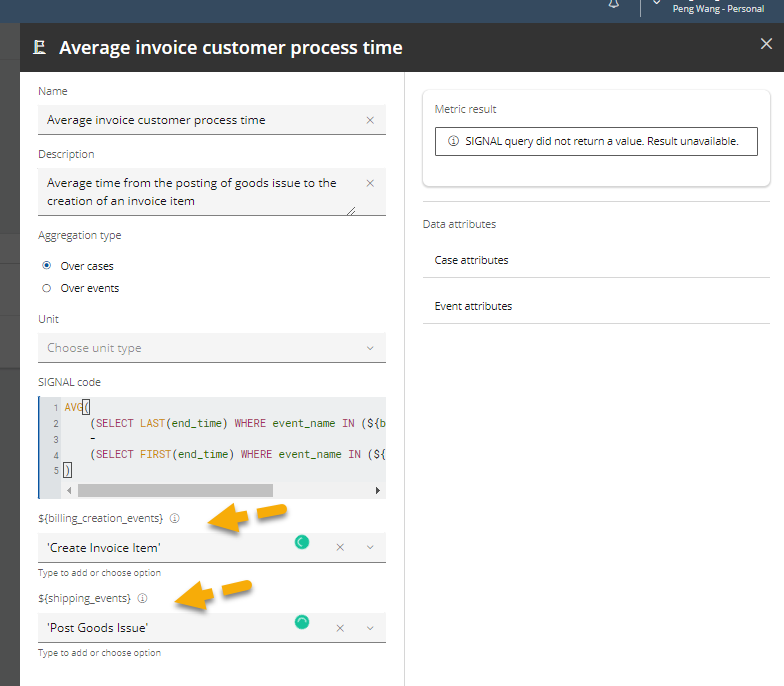Image resolution: width=784 pixels, height=686 pixels.
Task: Open the notification bell
Action: [x=614, y=4]
